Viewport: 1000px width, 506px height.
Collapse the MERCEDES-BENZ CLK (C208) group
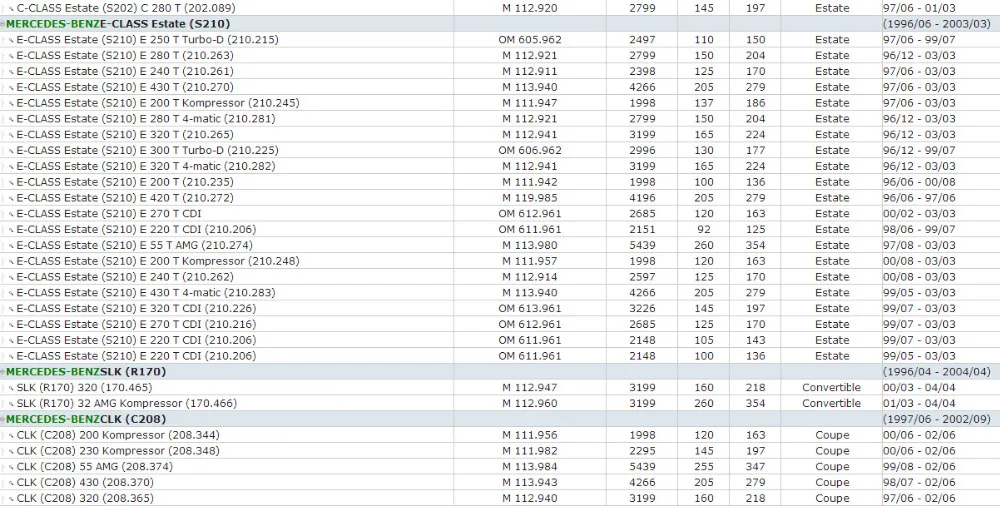[x=3, y=419]
